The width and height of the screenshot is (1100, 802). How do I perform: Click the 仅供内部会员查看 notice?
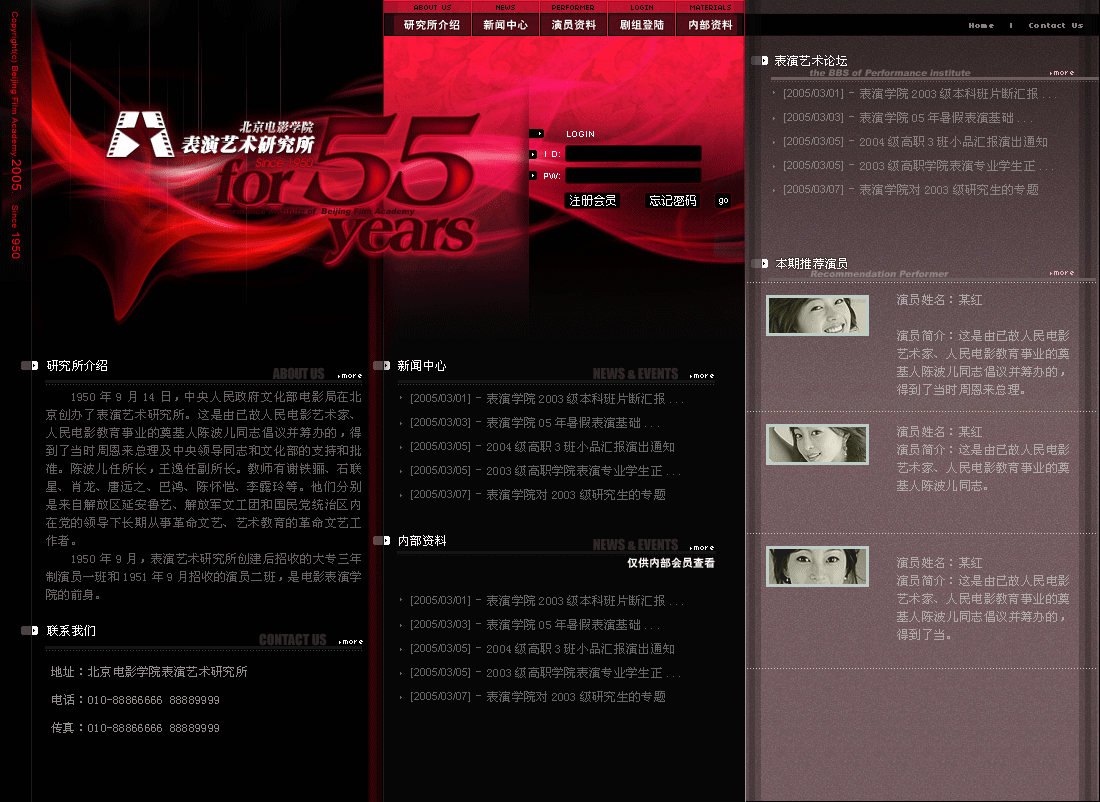671,563
